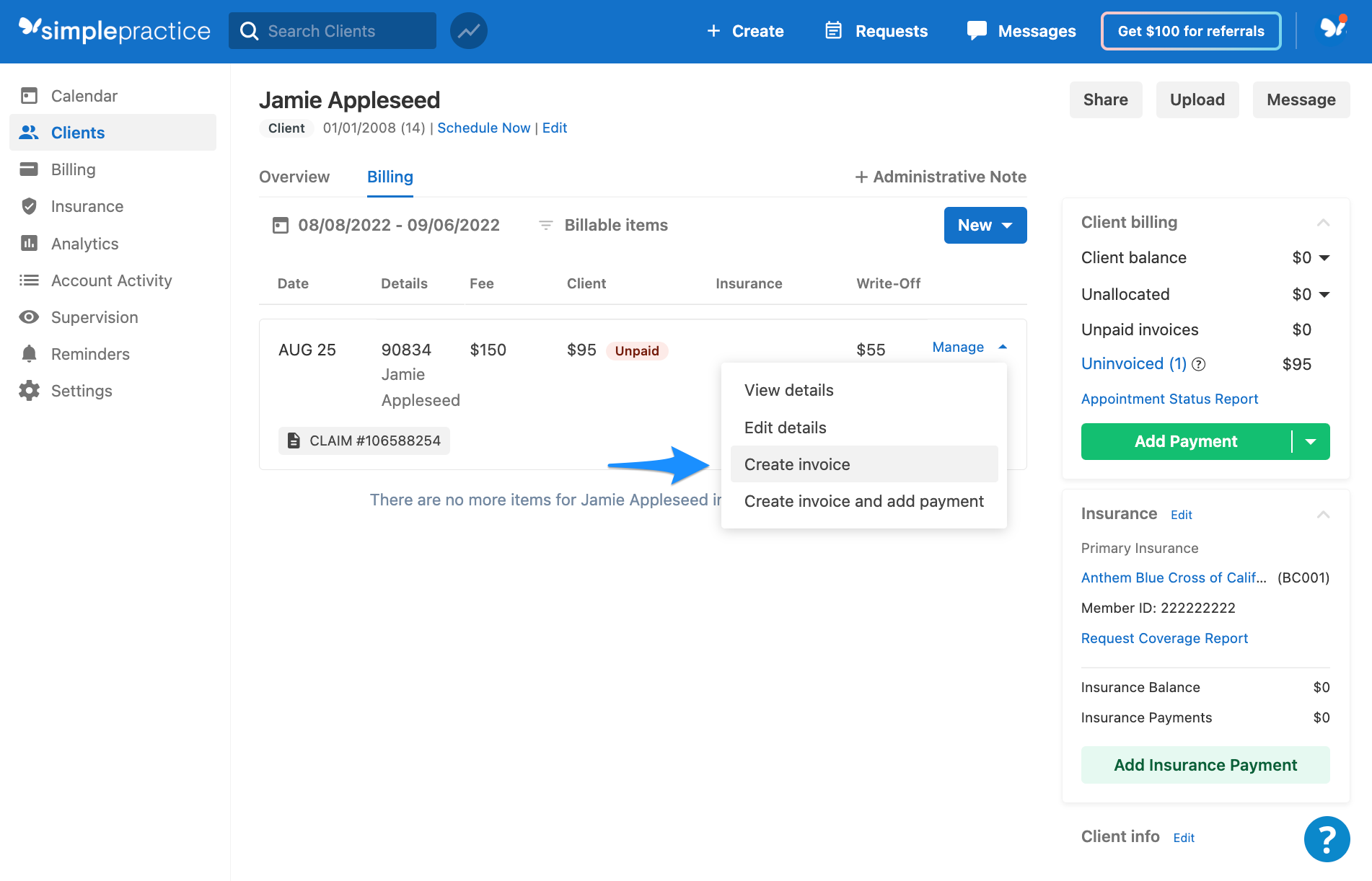Open the help question mark bubble
The image size is (1372, 881).
click(1327, 839)
